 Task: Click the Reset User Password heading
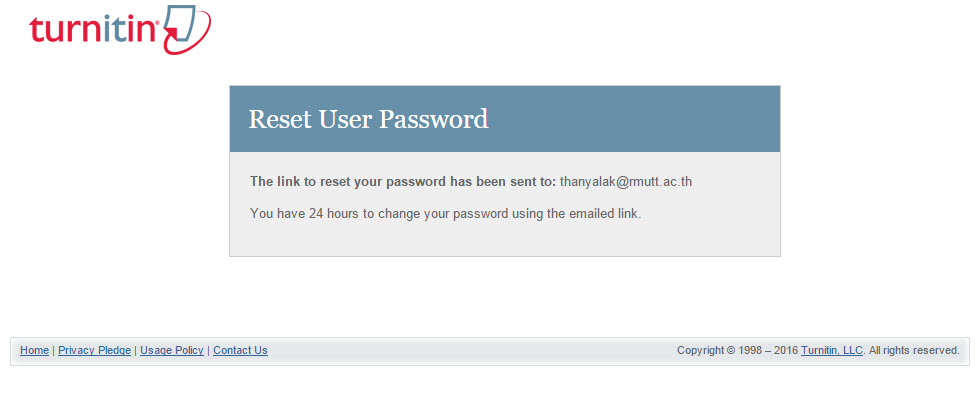tap(368, 119)
